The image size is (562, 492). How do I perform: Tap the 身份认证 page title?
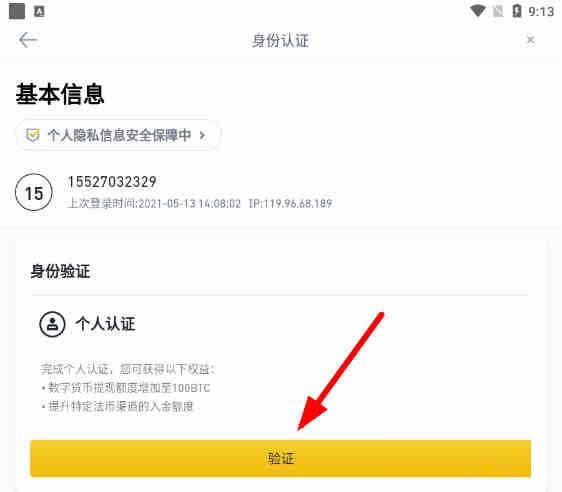coord(280,40)
